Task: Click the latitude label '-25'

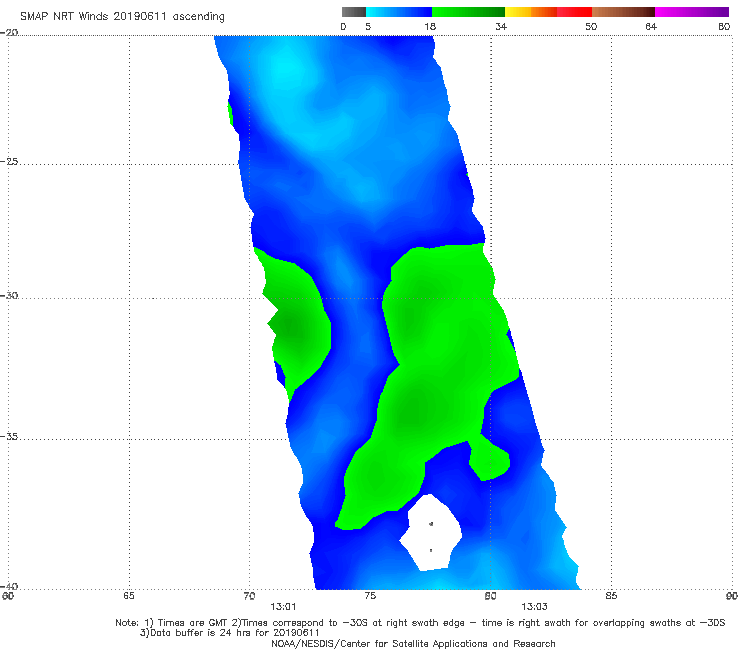Action: click(9, 161)
